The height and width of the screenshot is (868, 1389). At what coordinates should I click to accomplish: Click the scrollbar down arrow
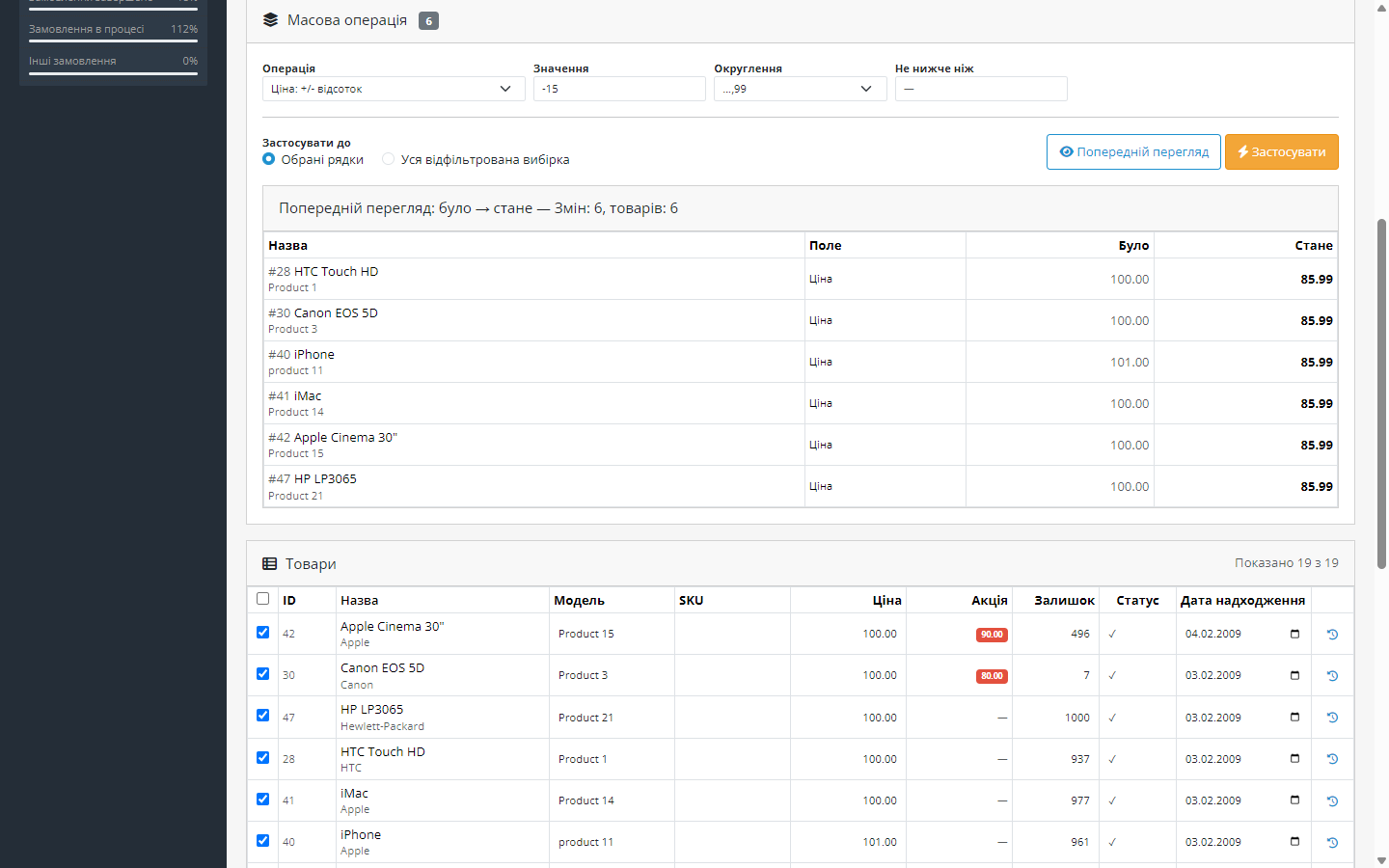[1381, 860]
